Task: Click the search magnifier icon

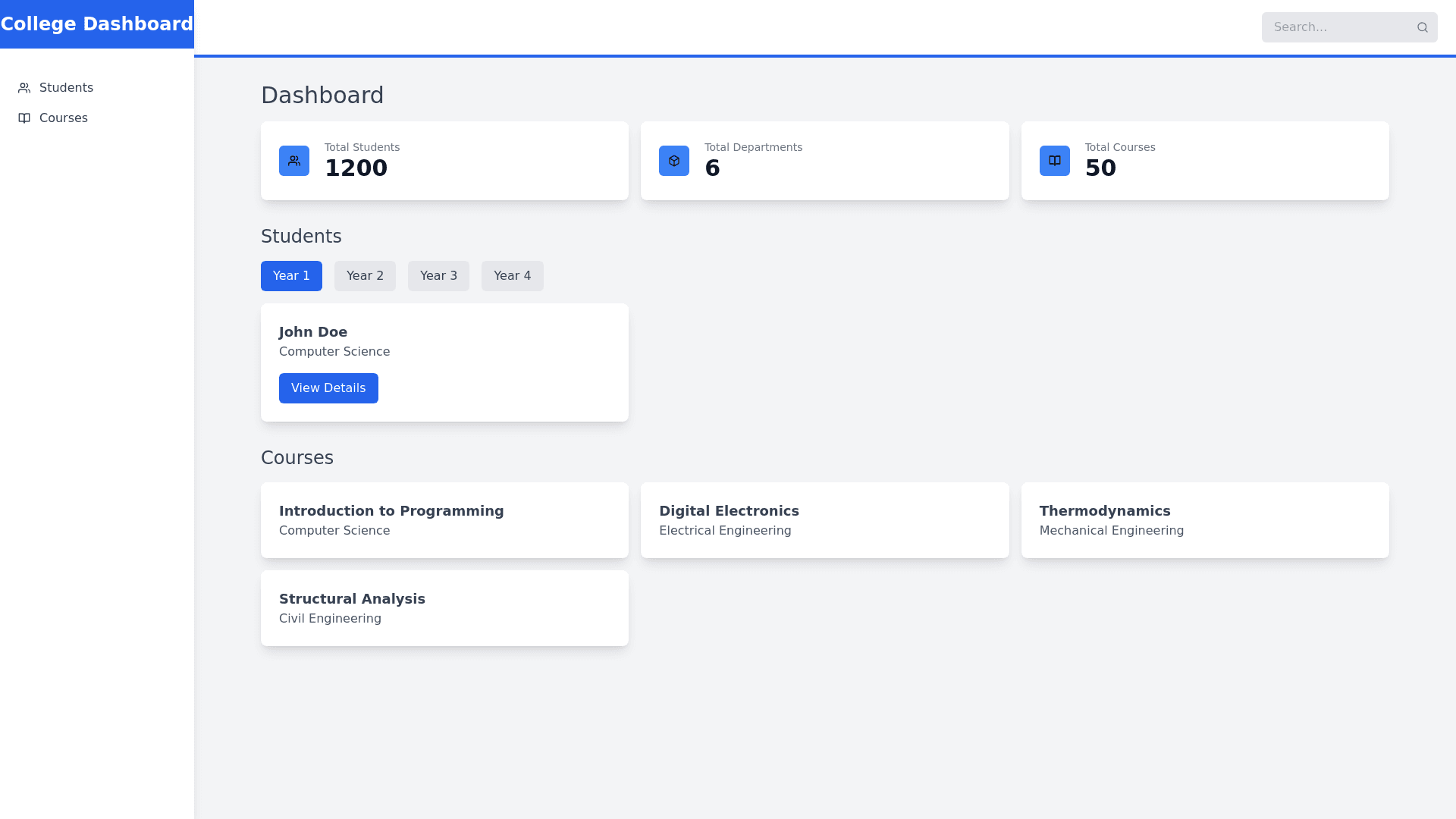Action: pos(1422,27)
